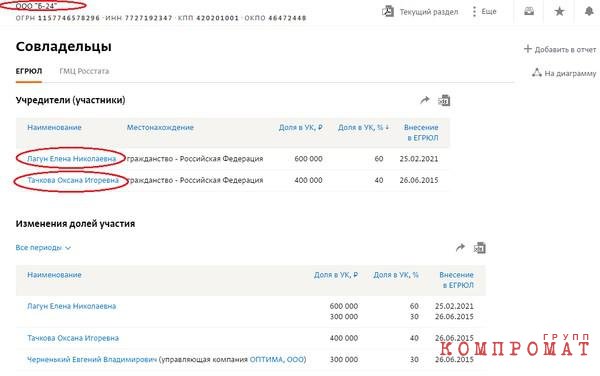The image size is (600, 376).
Task: Click the 25.02.2021 date in founders table
Action: point(419,159)
